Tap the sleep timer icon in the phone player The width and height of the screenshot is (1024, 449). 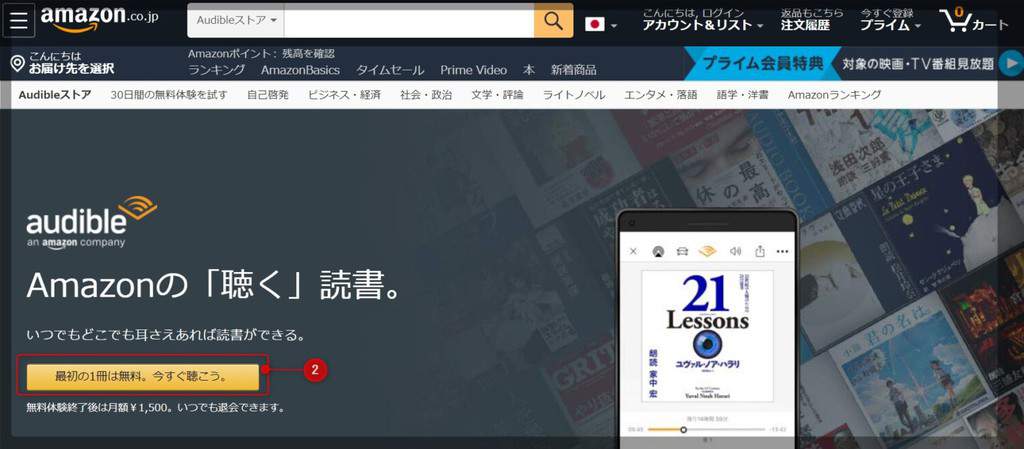click(x=658, y=251)
